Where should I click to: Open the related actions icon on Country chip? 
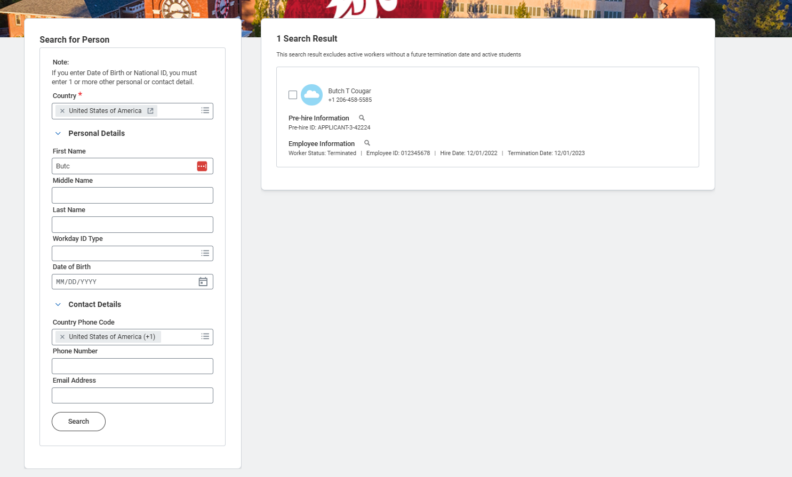(x=151, y=111)
